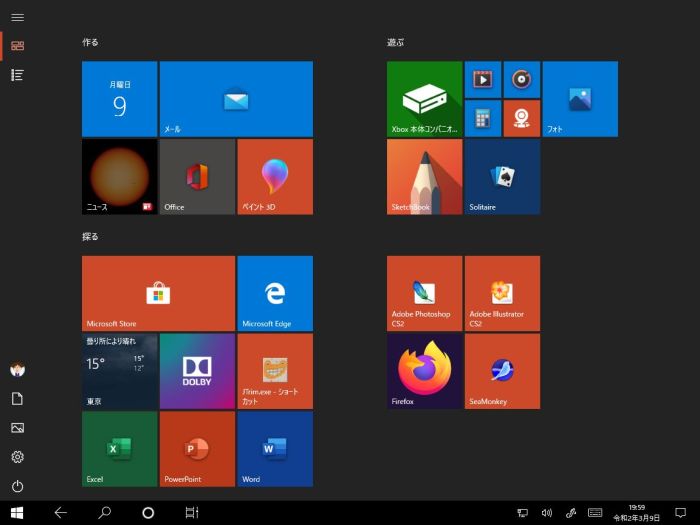Open the Dolby tile
700x525 pixels.
(197, 371)
